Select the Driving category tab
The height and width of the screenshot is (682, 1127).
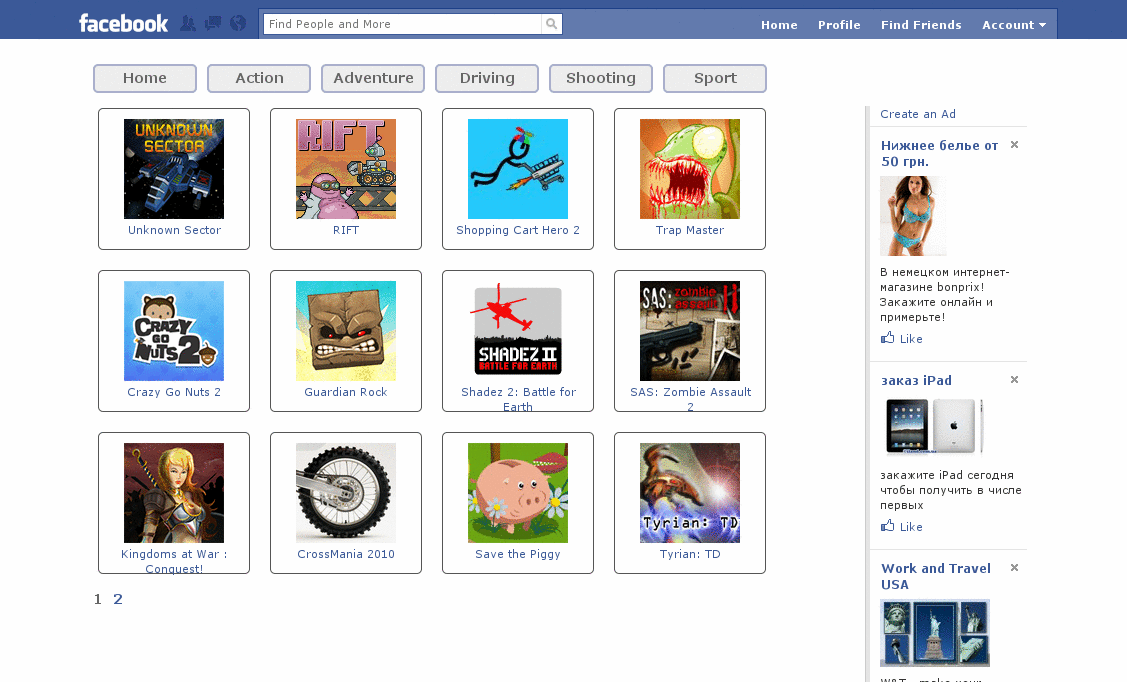[487, 78]
